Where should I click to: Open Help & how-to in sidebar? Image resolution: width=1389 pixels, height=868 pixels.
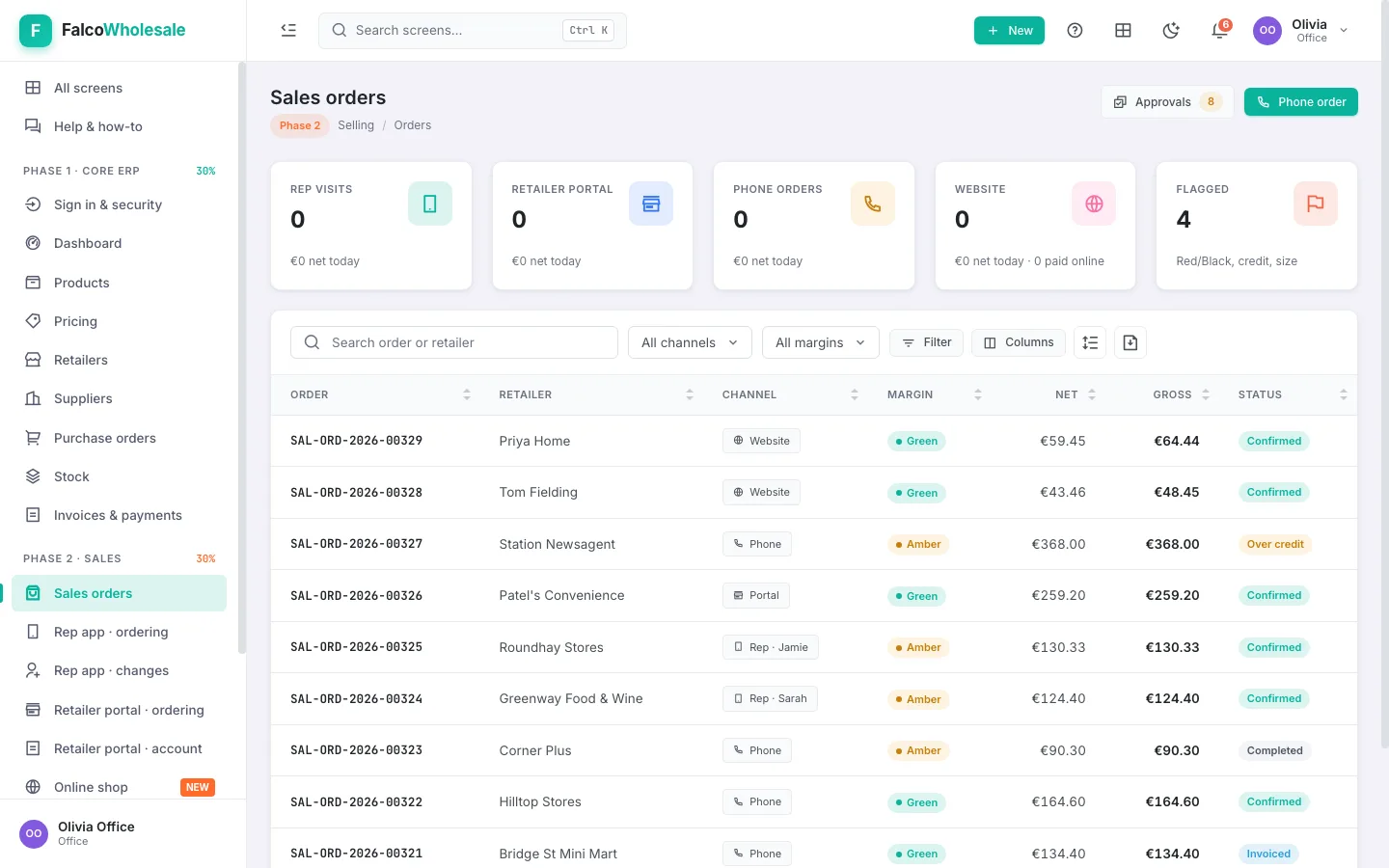(x=120, y=126)
